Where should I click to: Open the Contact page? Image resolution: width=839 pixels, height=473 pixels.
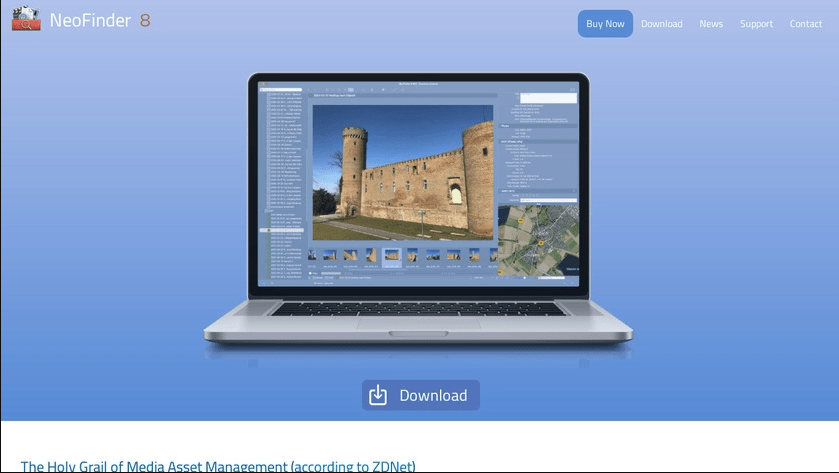pyautogui.click(x=805, y=24)
